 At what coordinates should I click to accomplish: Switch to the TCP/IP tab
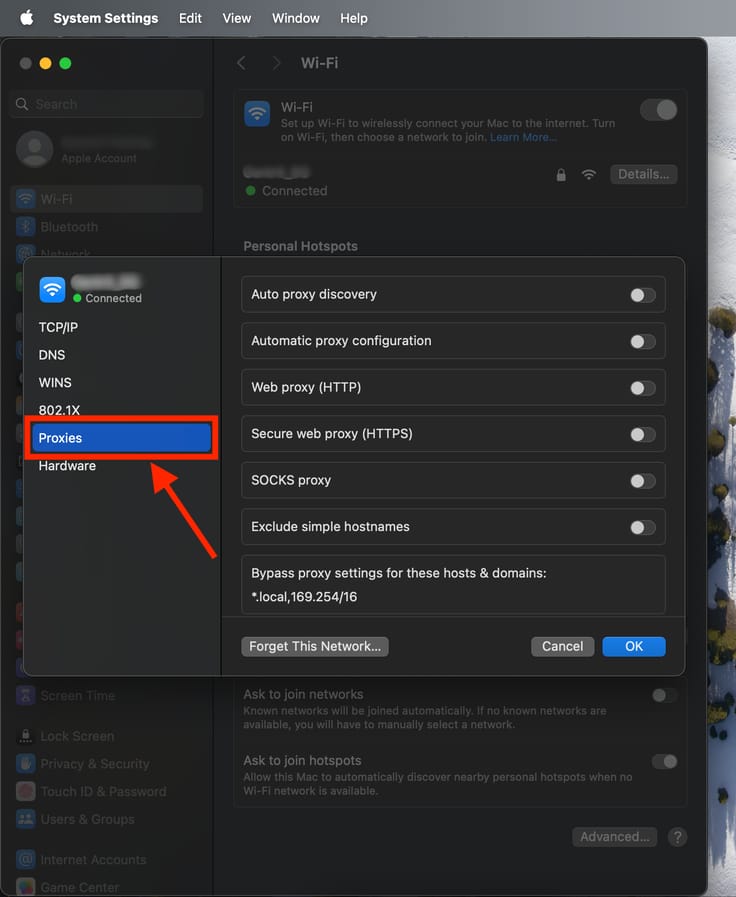pyautogui.click(x=58, y=327)
